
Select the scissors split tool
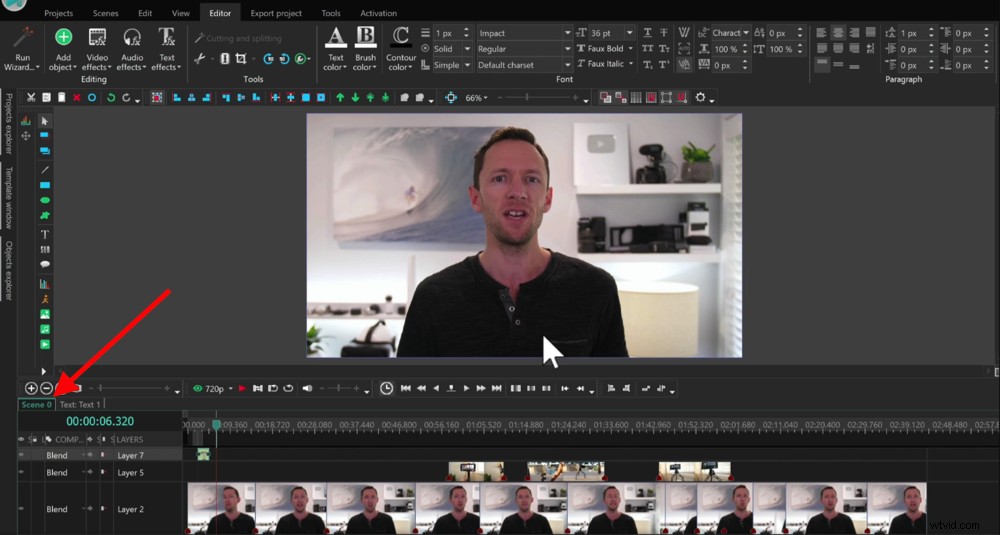coord(199,59)
